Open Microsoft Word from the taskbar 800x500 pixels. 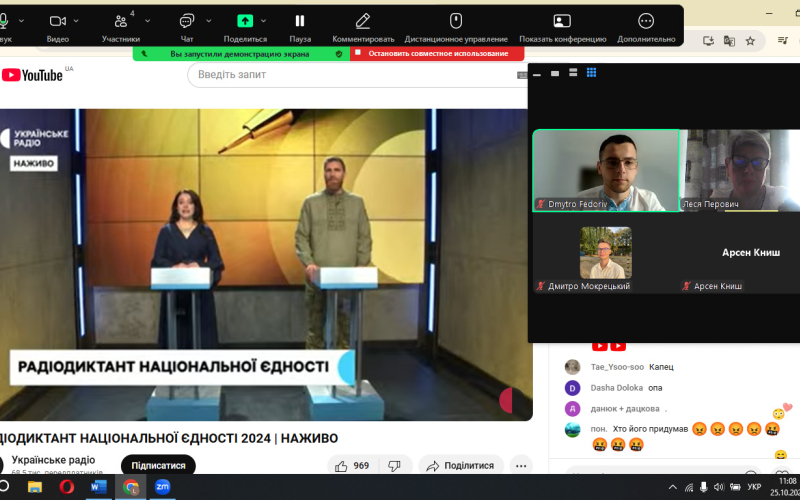pos(98,487)
